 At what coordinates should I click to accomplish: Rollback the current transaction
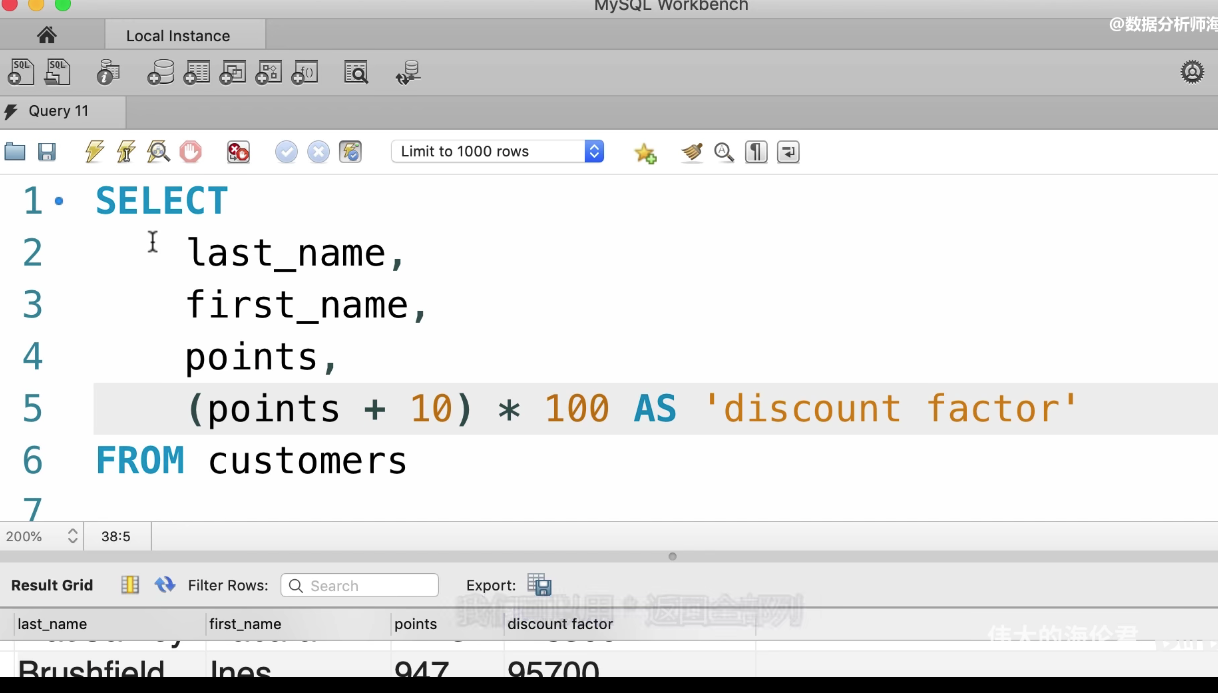(319, 152)
